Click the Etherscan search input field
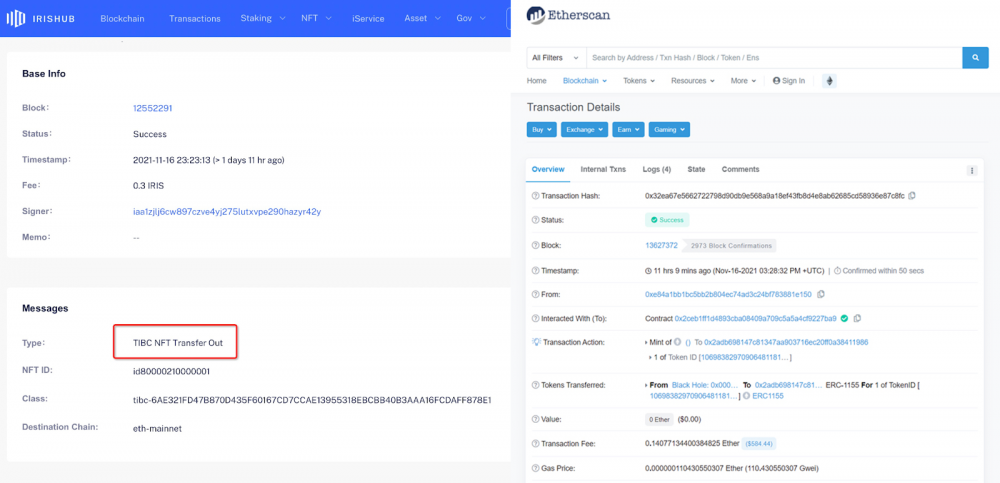Image resolution: width=1000 pixels, height=483 pixels. pyautogui.click(x=774, y=57)
